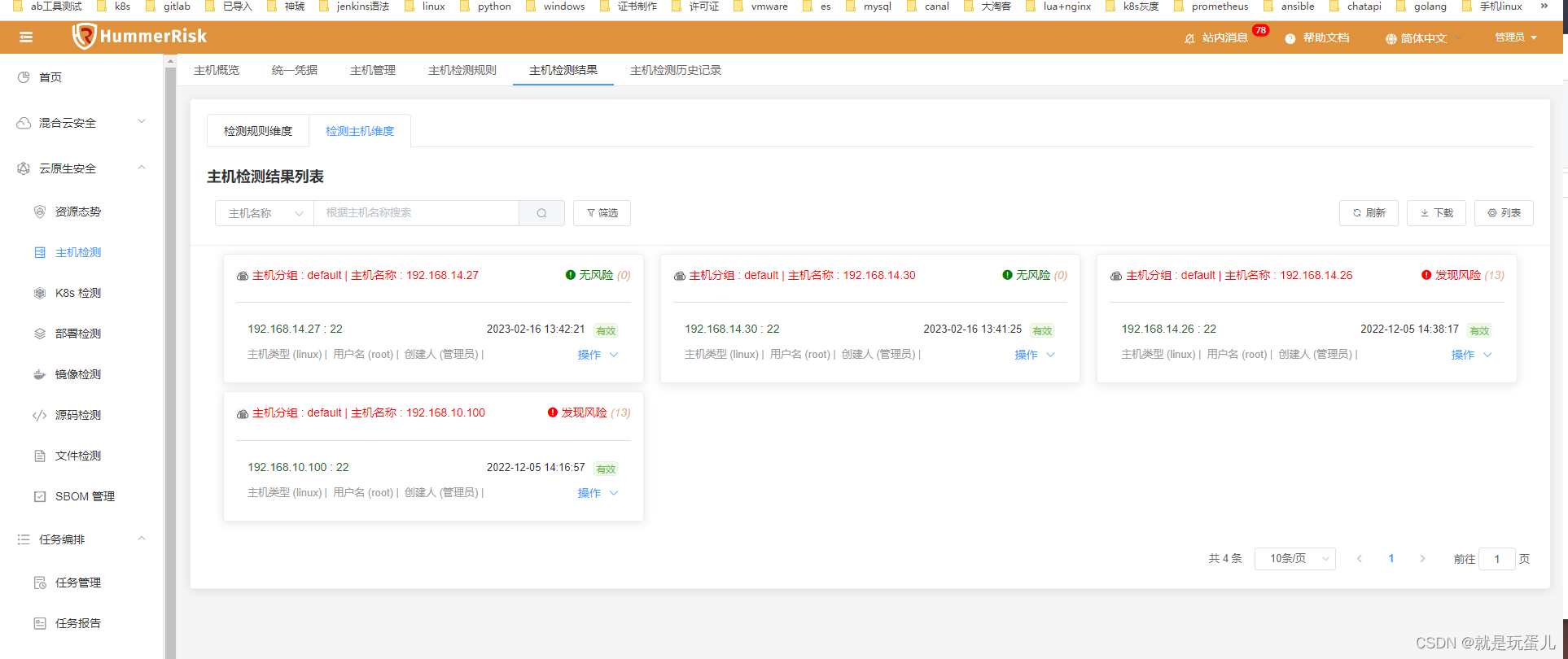Click the 列表 list view button

pos(1504,213)
